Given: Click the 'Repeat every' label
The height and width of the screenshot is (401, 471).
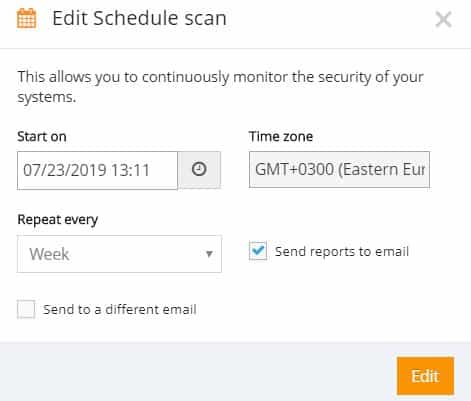Looking at the screenshot, I should (58, 220).
